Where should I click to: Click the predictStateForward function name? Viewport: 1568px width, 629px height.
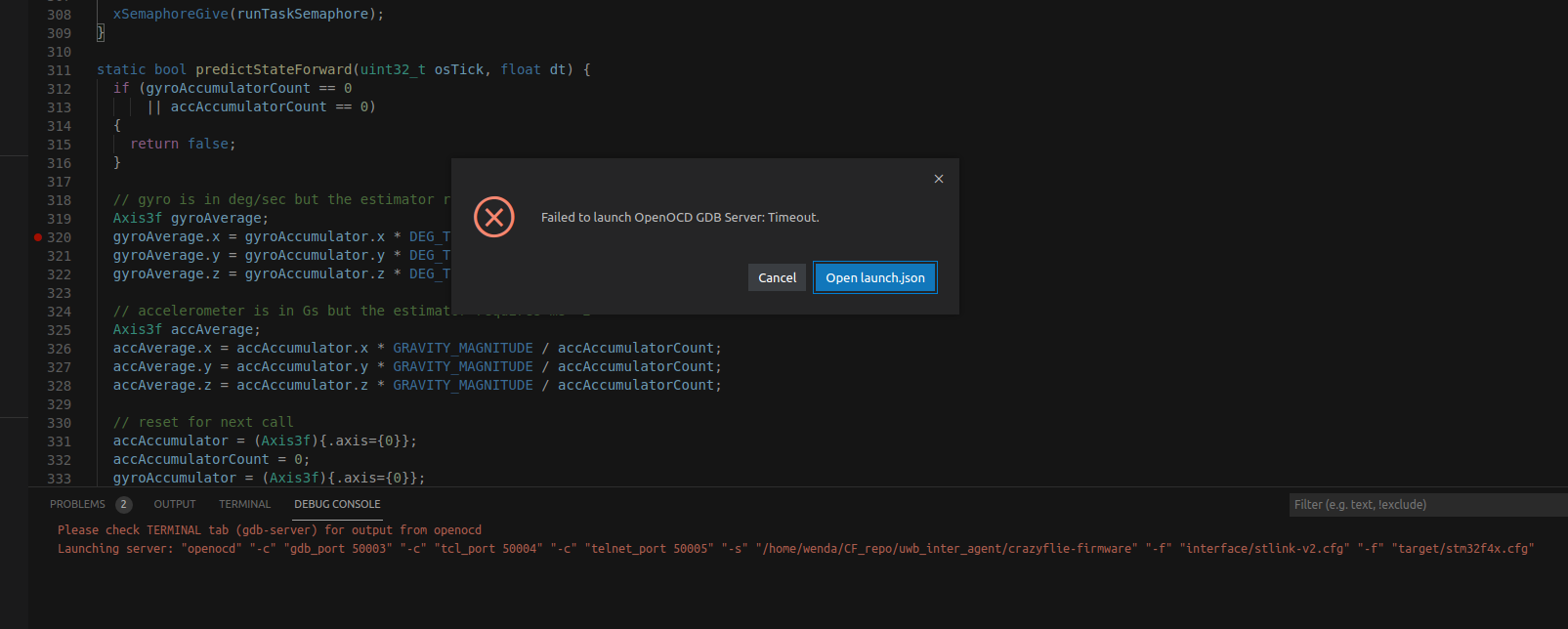point(274,69)
